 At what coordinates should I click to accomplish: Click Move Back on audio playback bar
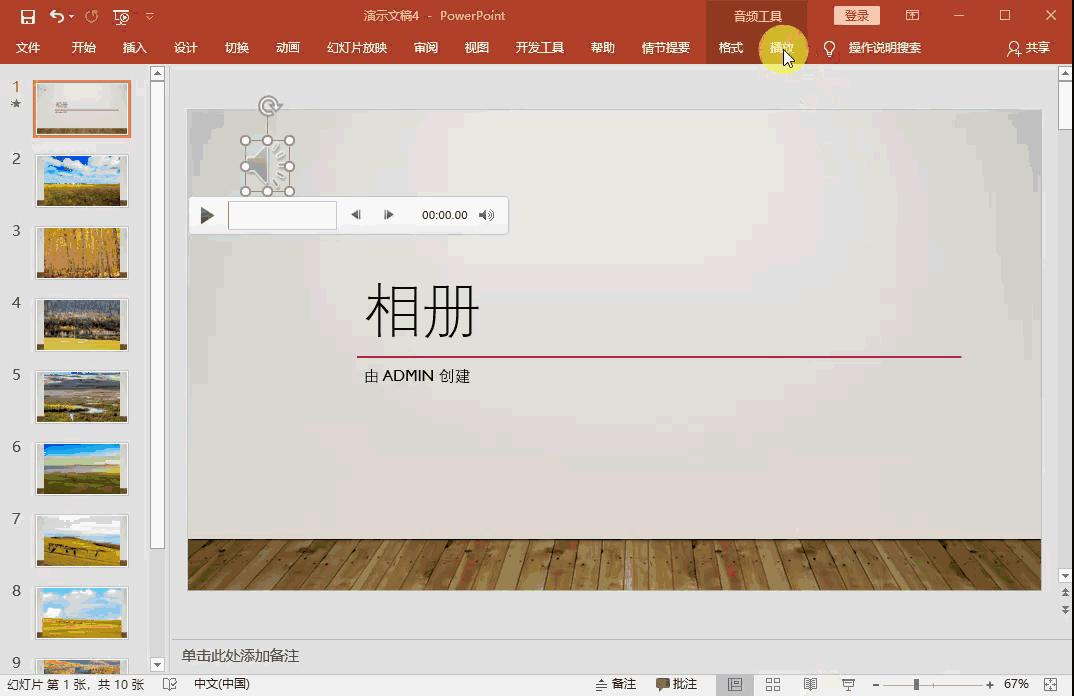coord(356,214)
